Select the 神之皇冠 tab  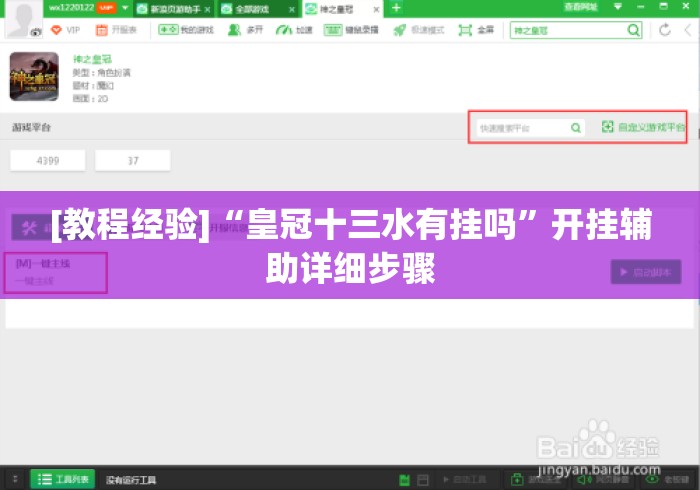click(343, 9)
